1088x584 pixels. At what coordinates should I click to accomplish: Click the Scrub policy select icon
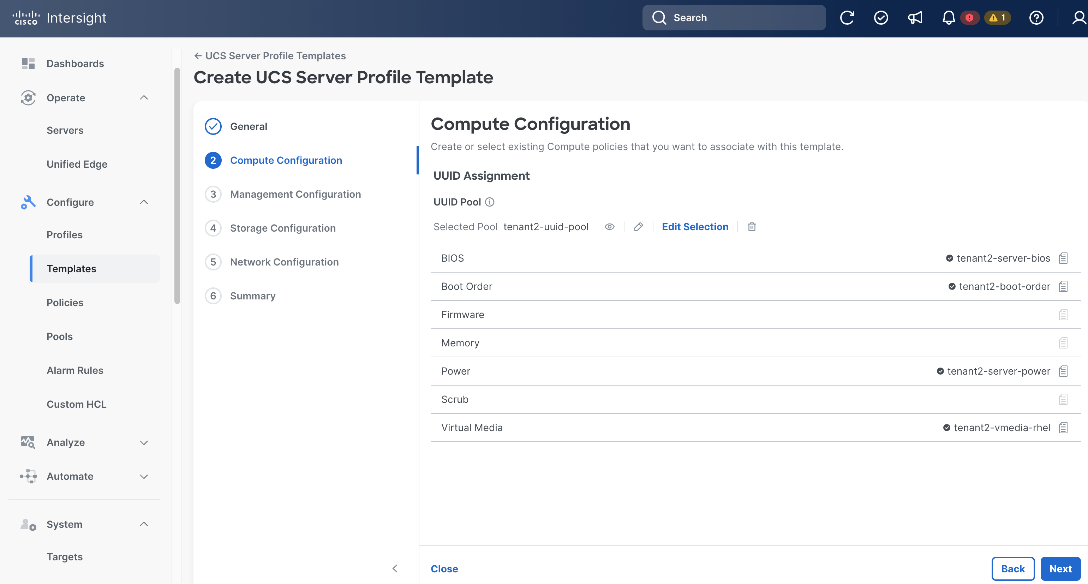[x=1063, y=400]
